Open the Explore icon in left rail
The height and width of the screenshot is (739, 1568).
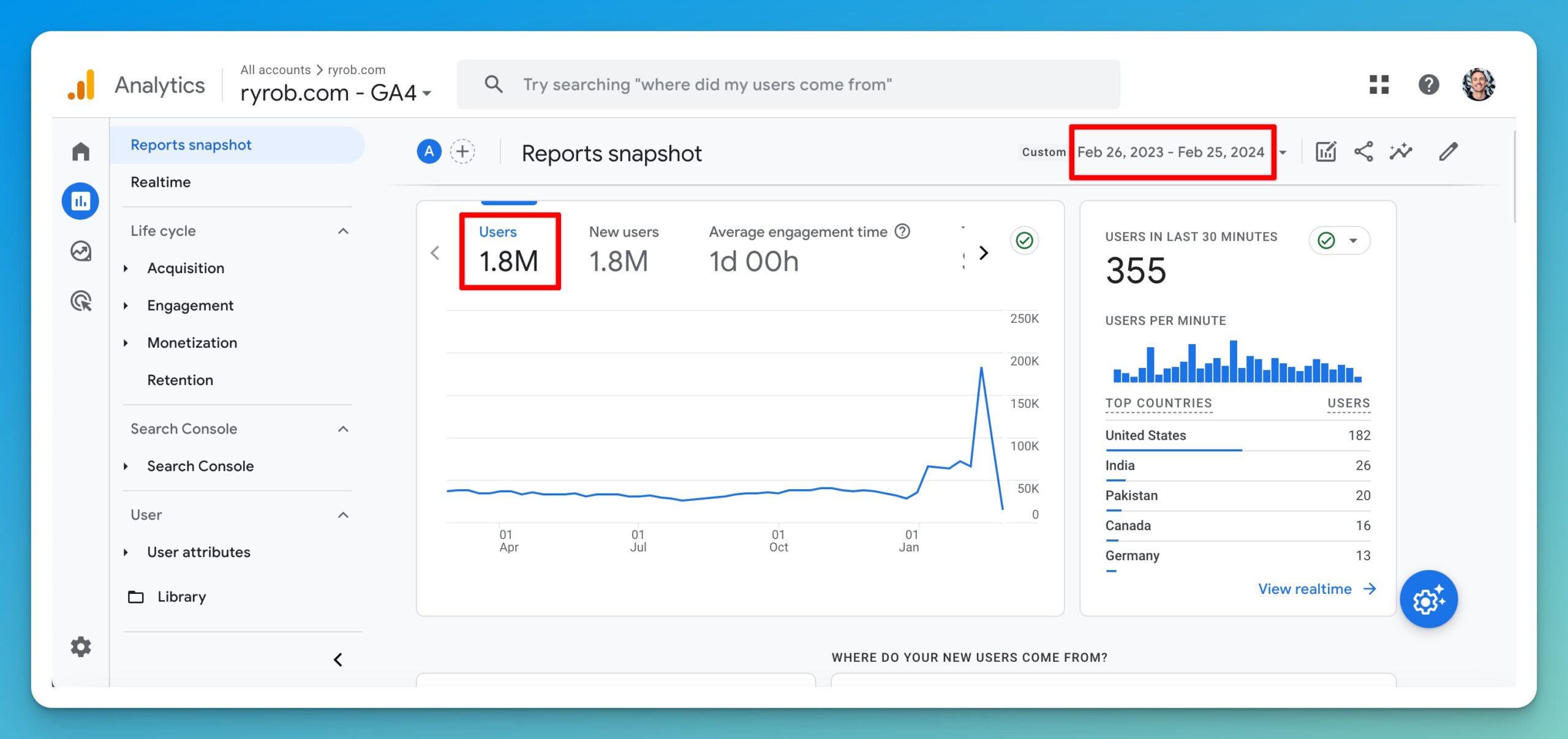point(80,251)
